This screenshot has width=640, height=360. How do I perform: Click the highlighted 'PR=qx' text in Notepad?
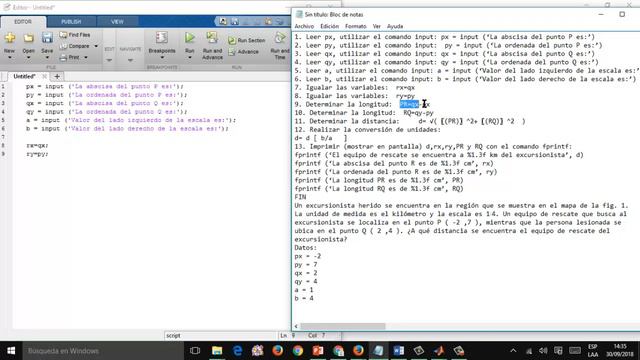pyautogui.click(x=409, y=104)
